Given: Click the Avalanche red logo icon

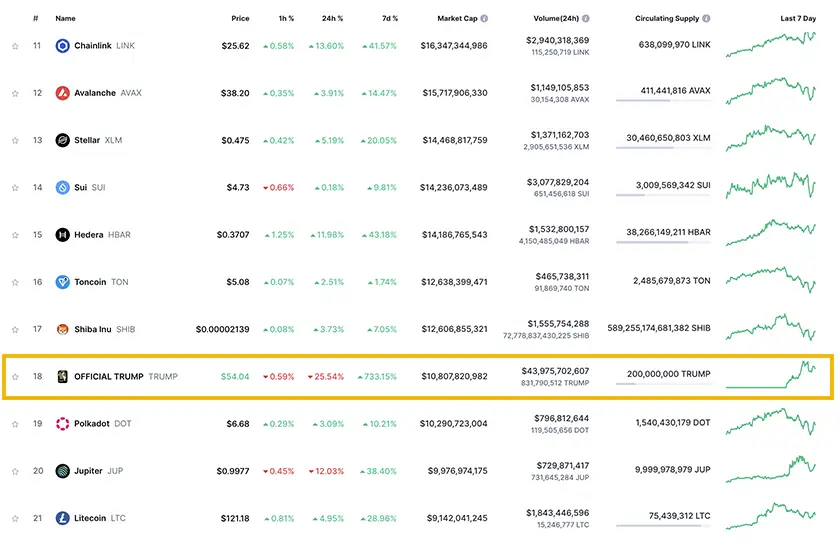Looking at the screenshot, I should (x=62, y=93).
